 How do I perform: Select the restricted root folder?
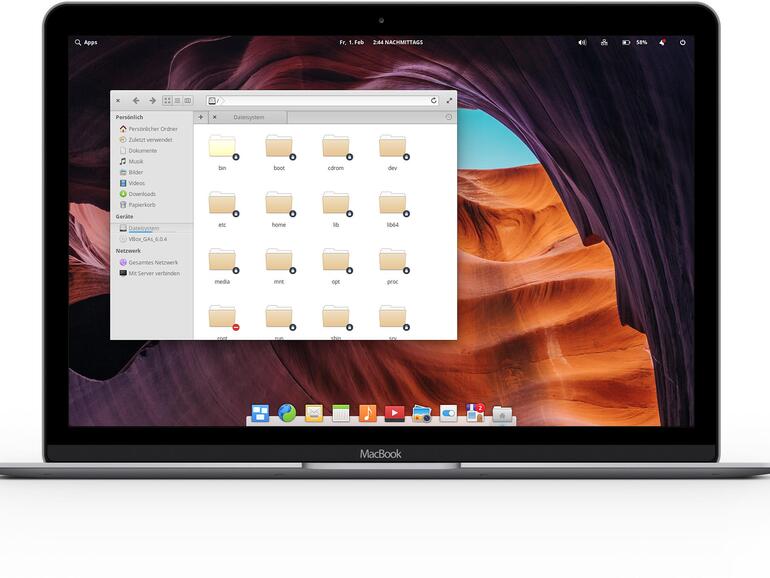tap(222, 322)
